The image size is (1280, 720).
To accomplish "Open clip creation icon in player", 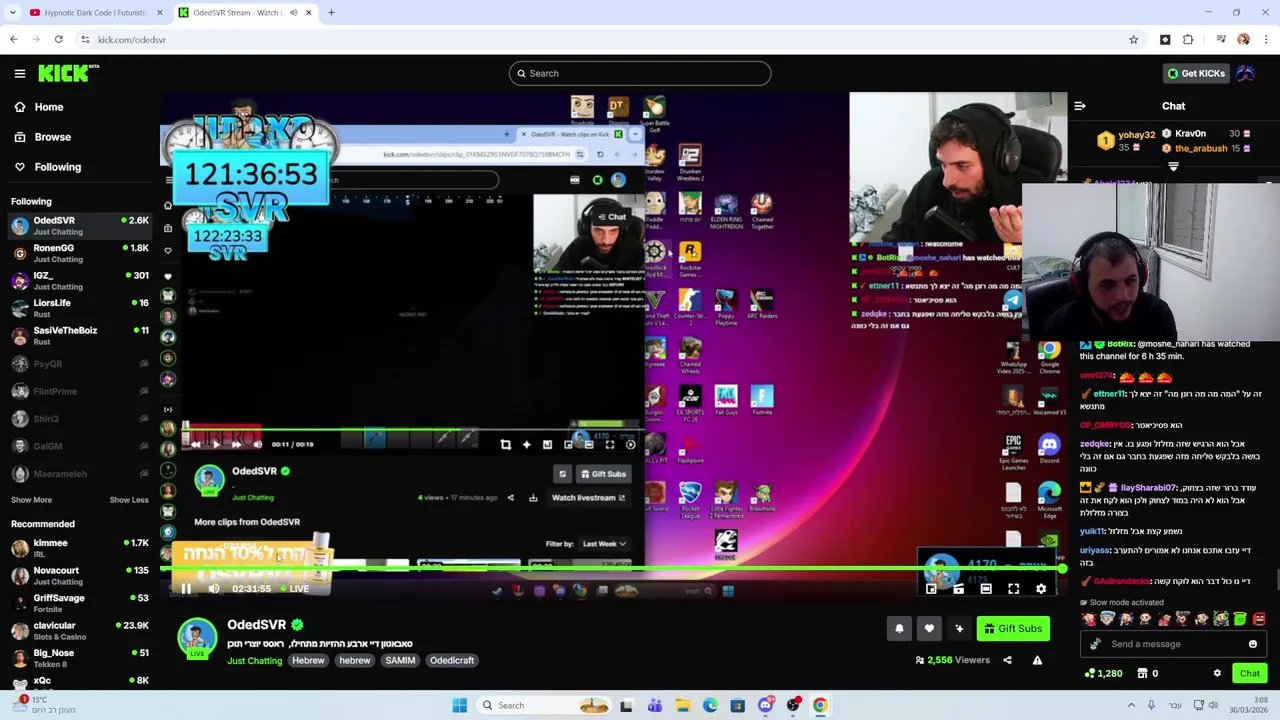I will 958,589.
